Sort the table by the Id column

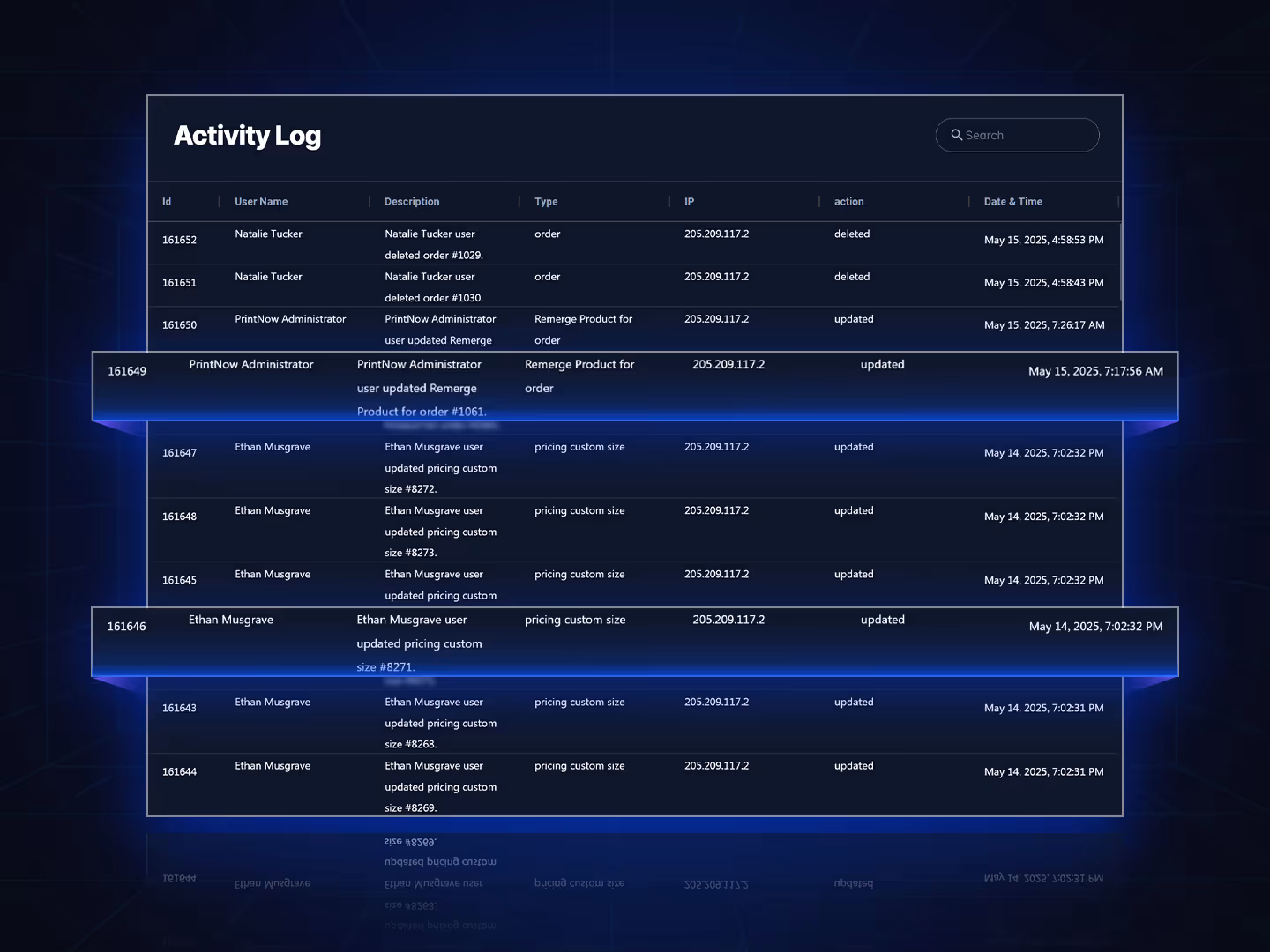[x=167, y=201]
